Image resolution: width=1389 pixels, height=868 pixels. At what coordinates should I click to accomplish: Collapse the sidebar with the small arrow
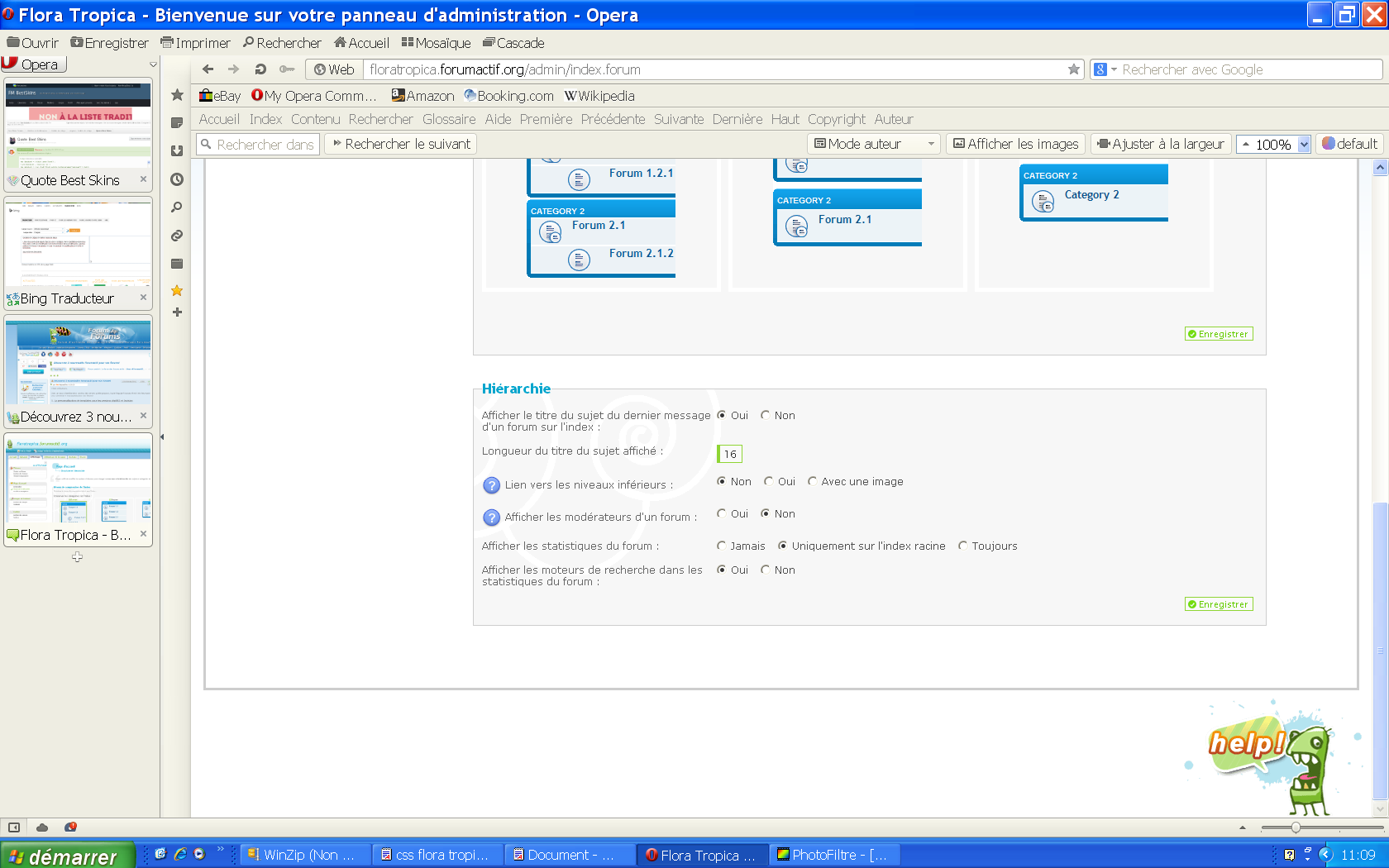(162, 436)
